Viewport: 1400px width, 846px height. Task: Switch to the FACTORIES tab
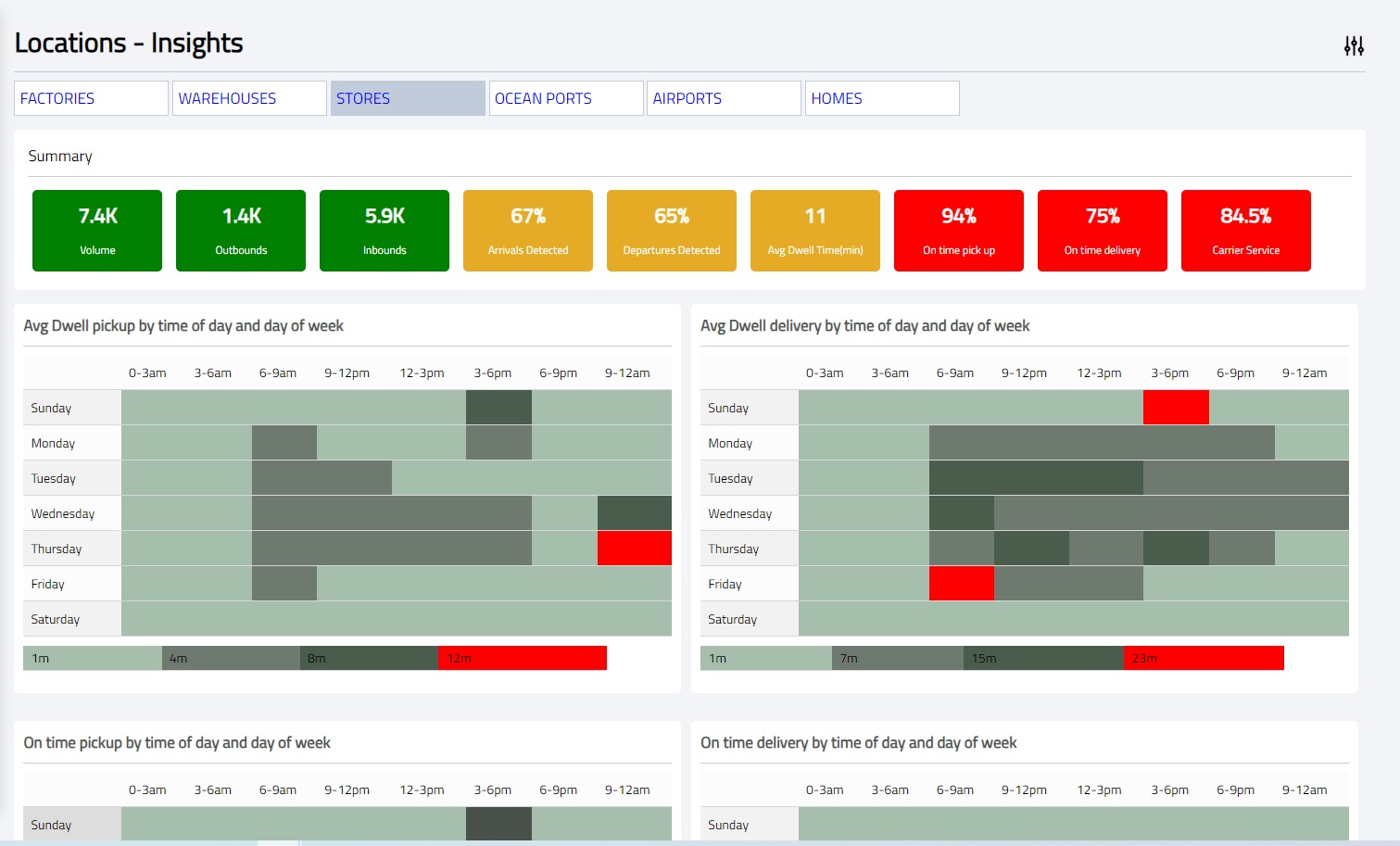point(91,98)
